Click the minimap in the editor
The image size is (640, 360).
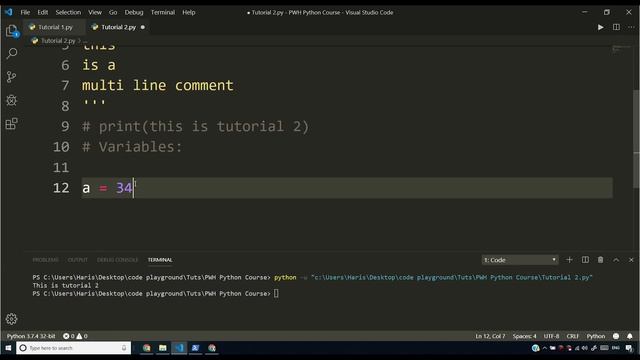[621, 49]
